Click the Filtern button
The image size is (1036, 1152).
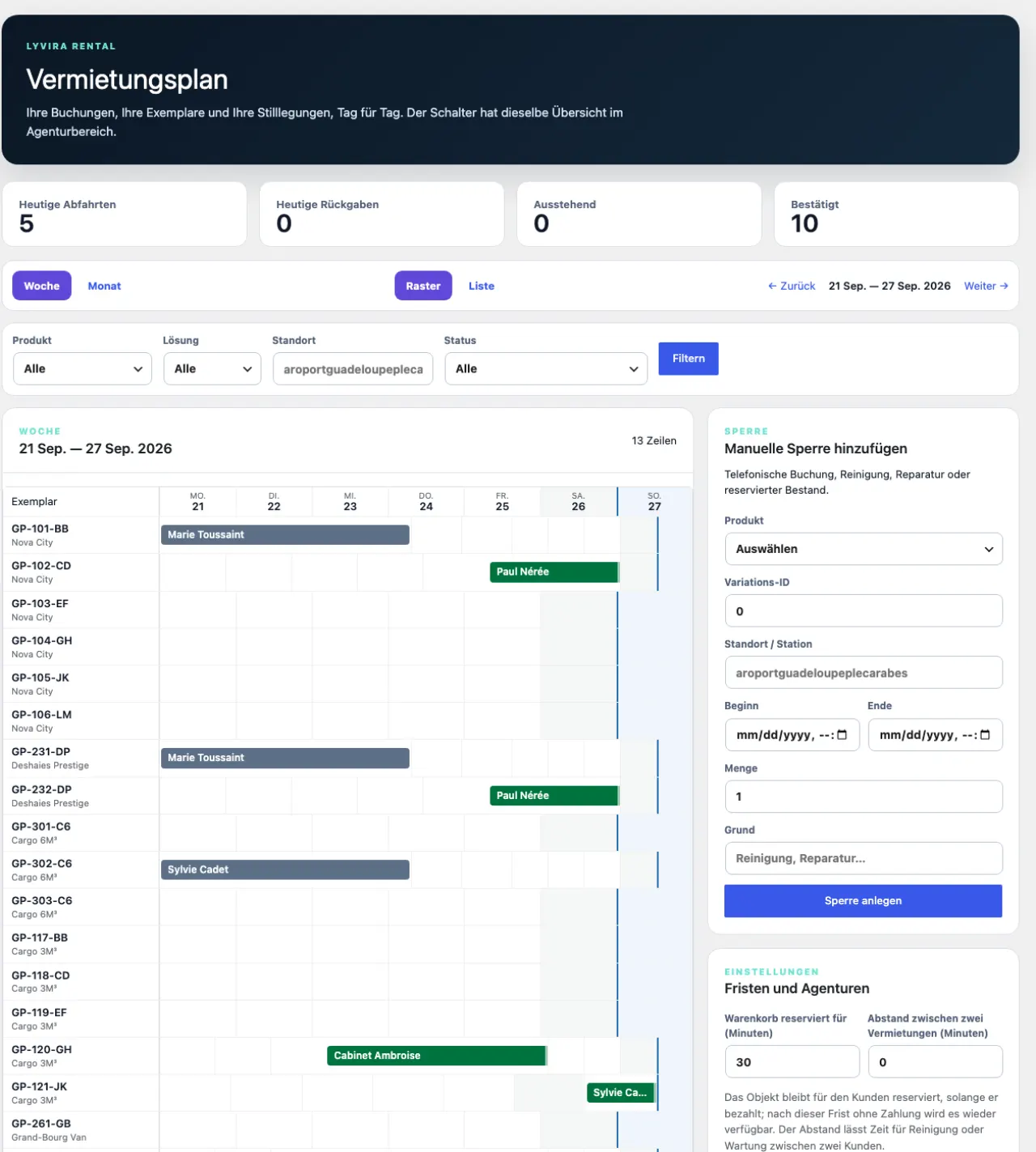[x=689, y=359]
